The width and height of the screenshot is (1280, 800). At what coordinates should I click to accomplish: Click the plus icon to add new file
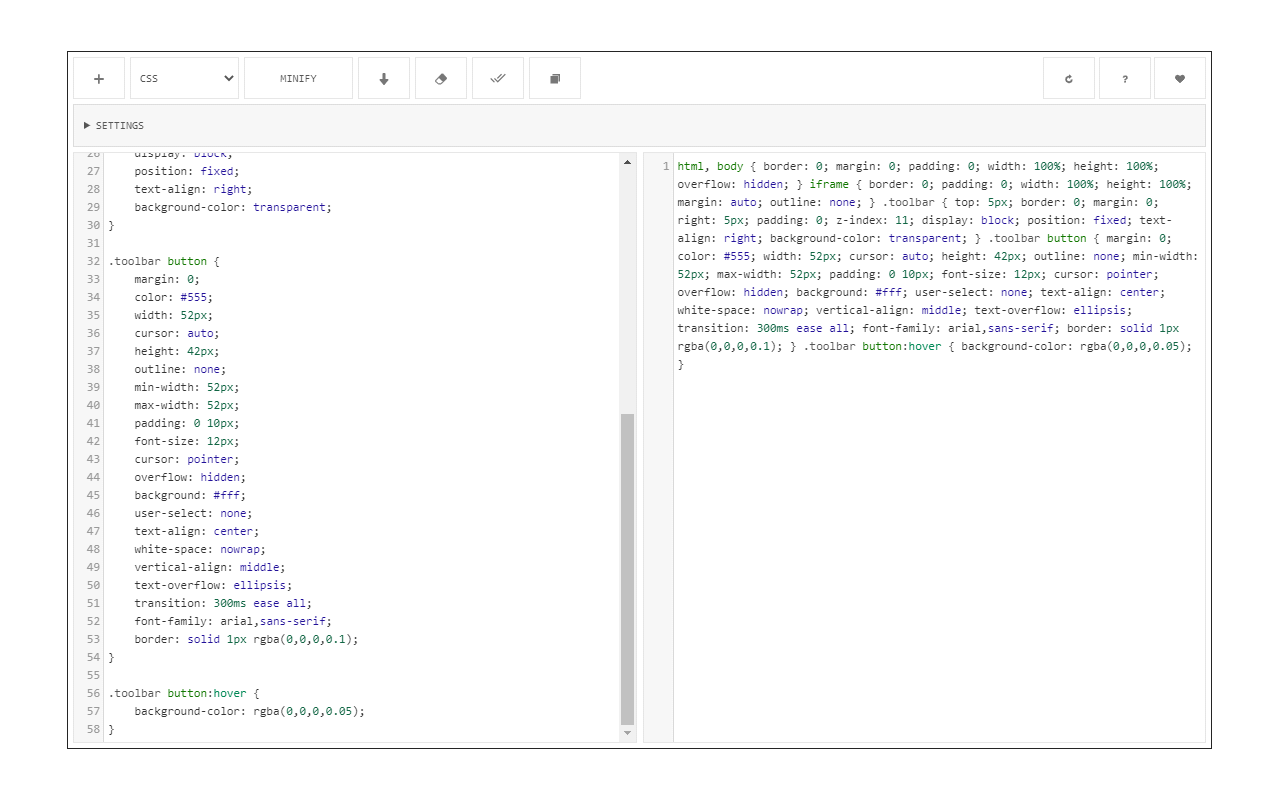tap(99, 78)
